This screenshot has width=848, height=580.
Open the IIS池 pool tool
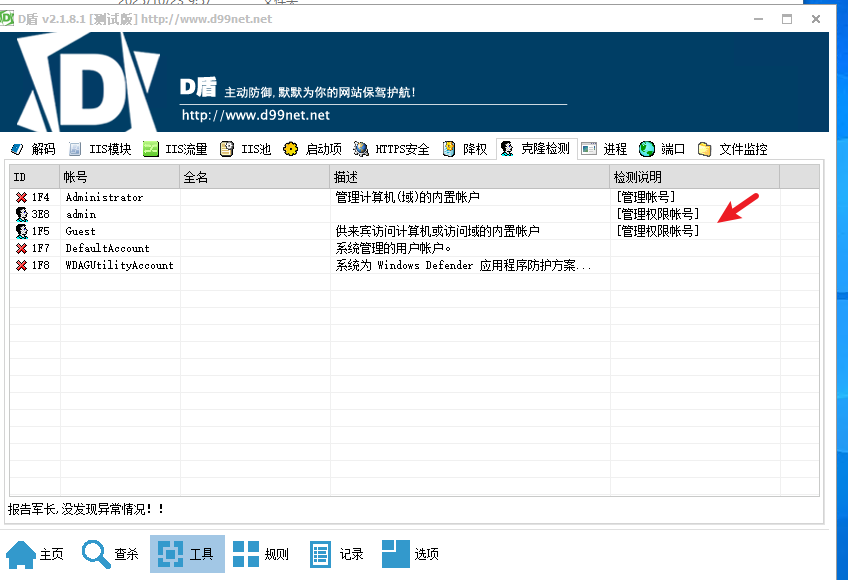click(x=245, y=149)
